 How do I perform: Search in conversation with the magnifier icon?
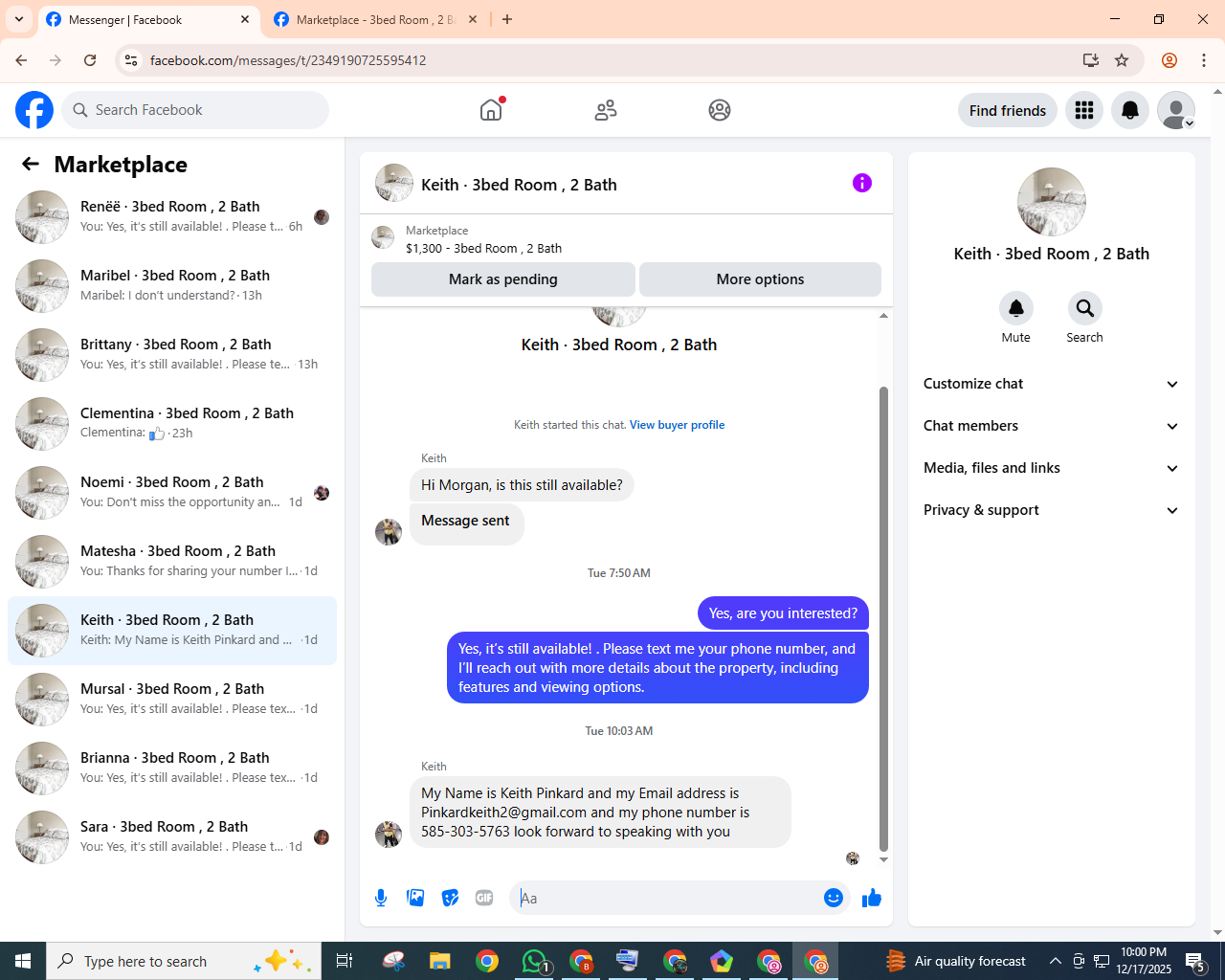pyautogui.click(x=1084, y=308)
